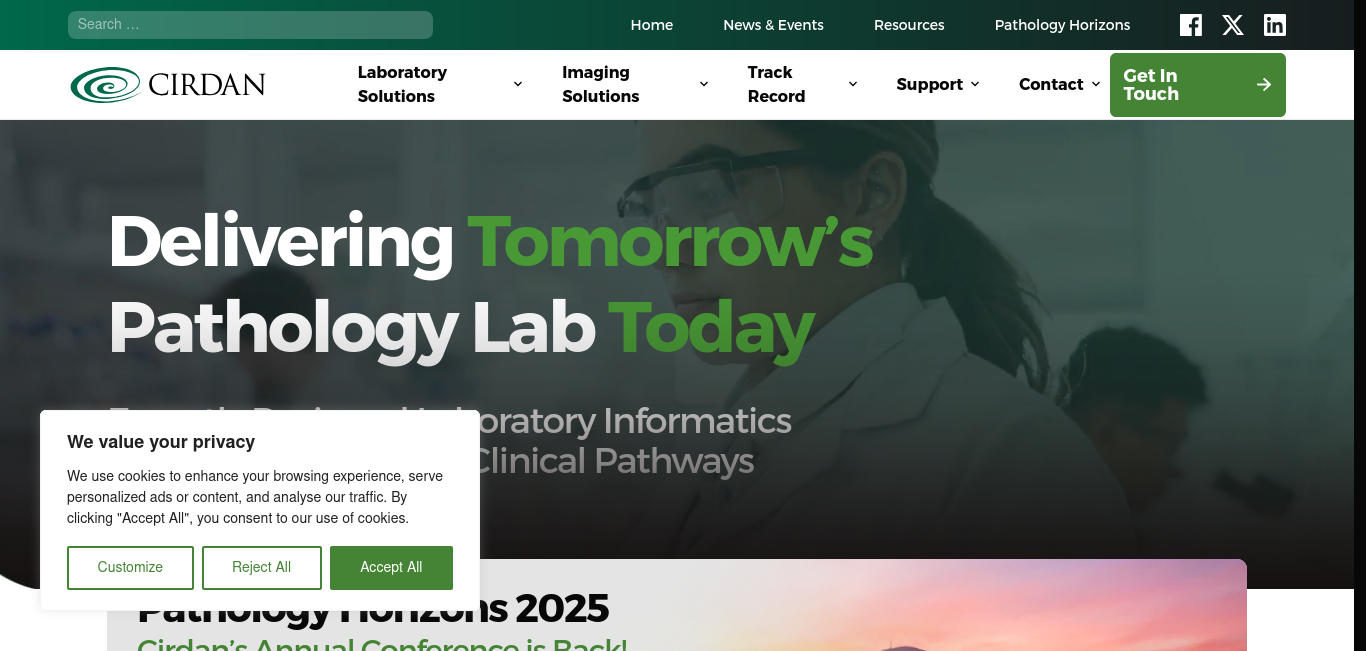Viewport: 1366px width, 651px height.
Task: Accept all cookies
Action: tap(391, 568)
